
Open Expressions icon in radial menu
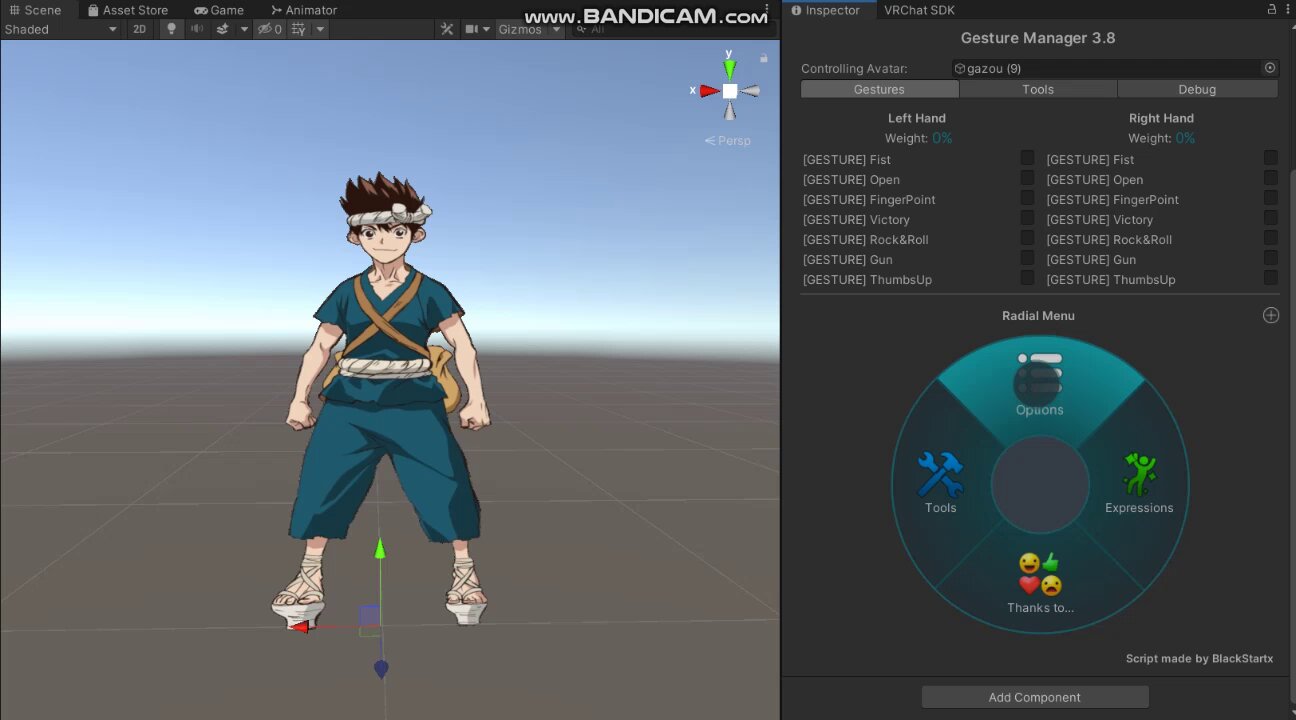[x=1139, y=474]
